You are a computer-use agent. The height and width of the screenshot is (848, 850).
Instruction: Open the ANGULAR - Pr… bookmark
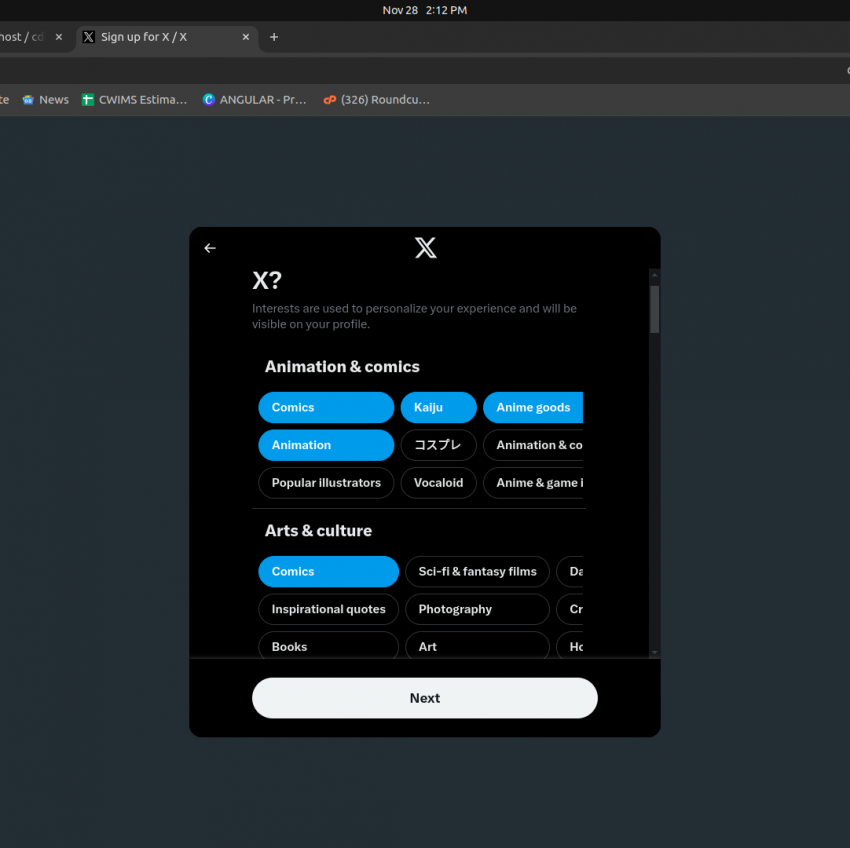[x=254, y=100]
